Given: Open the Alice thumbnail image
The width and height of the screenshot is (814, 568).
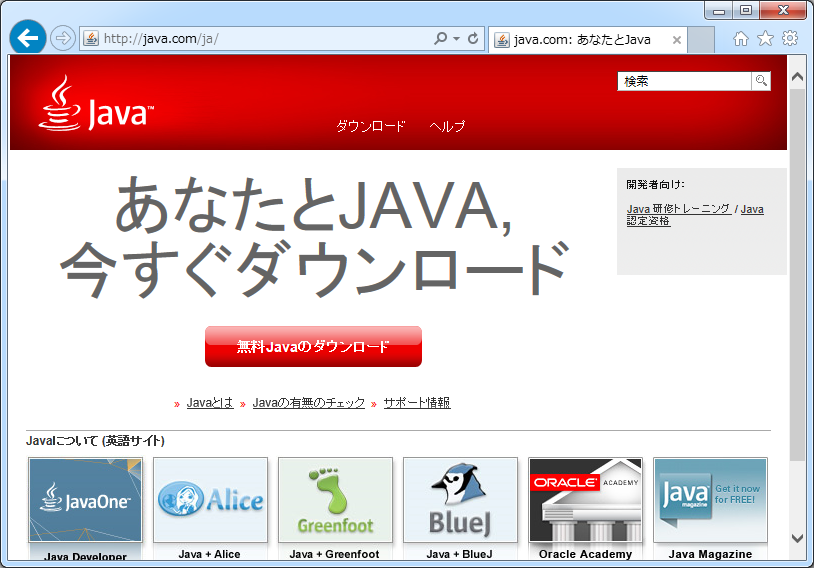Looking at the screenshot, I should 210,500.
